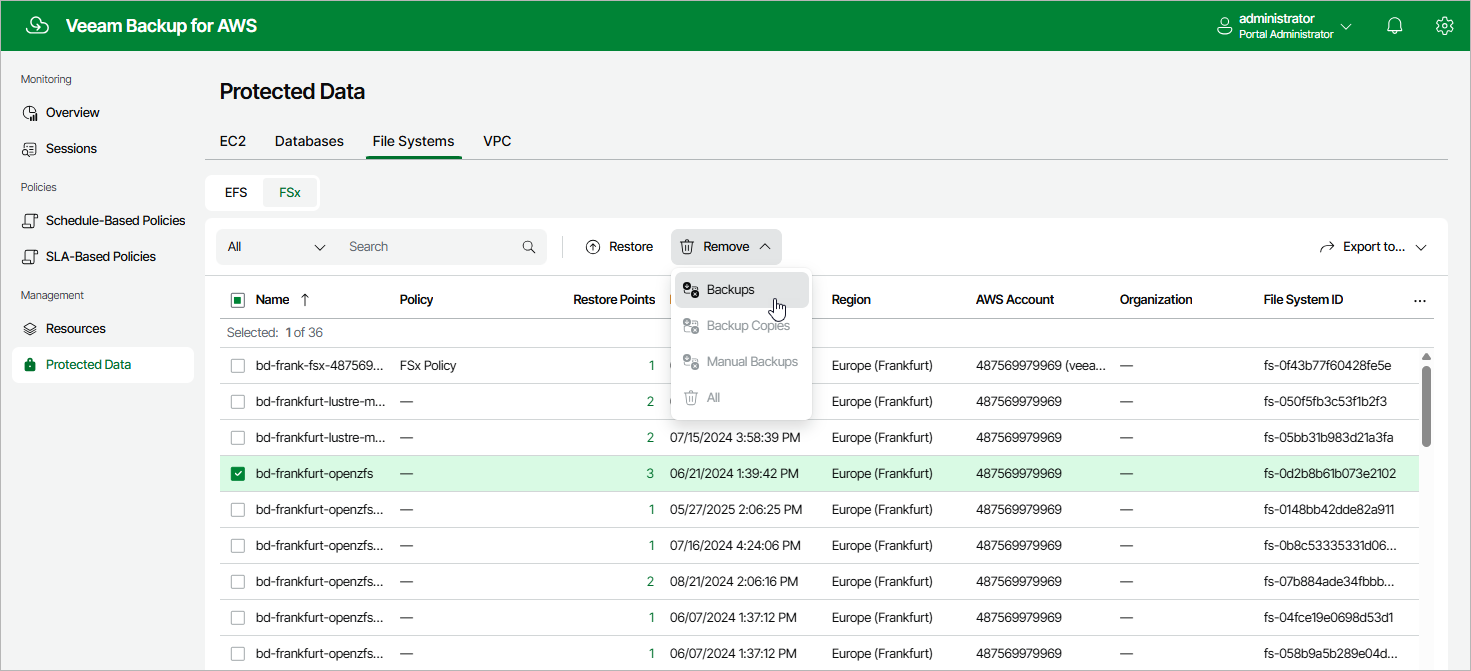Click the Backup Copies menu icon
Viewport: 1471px width, 671px height.
[691, 326]
